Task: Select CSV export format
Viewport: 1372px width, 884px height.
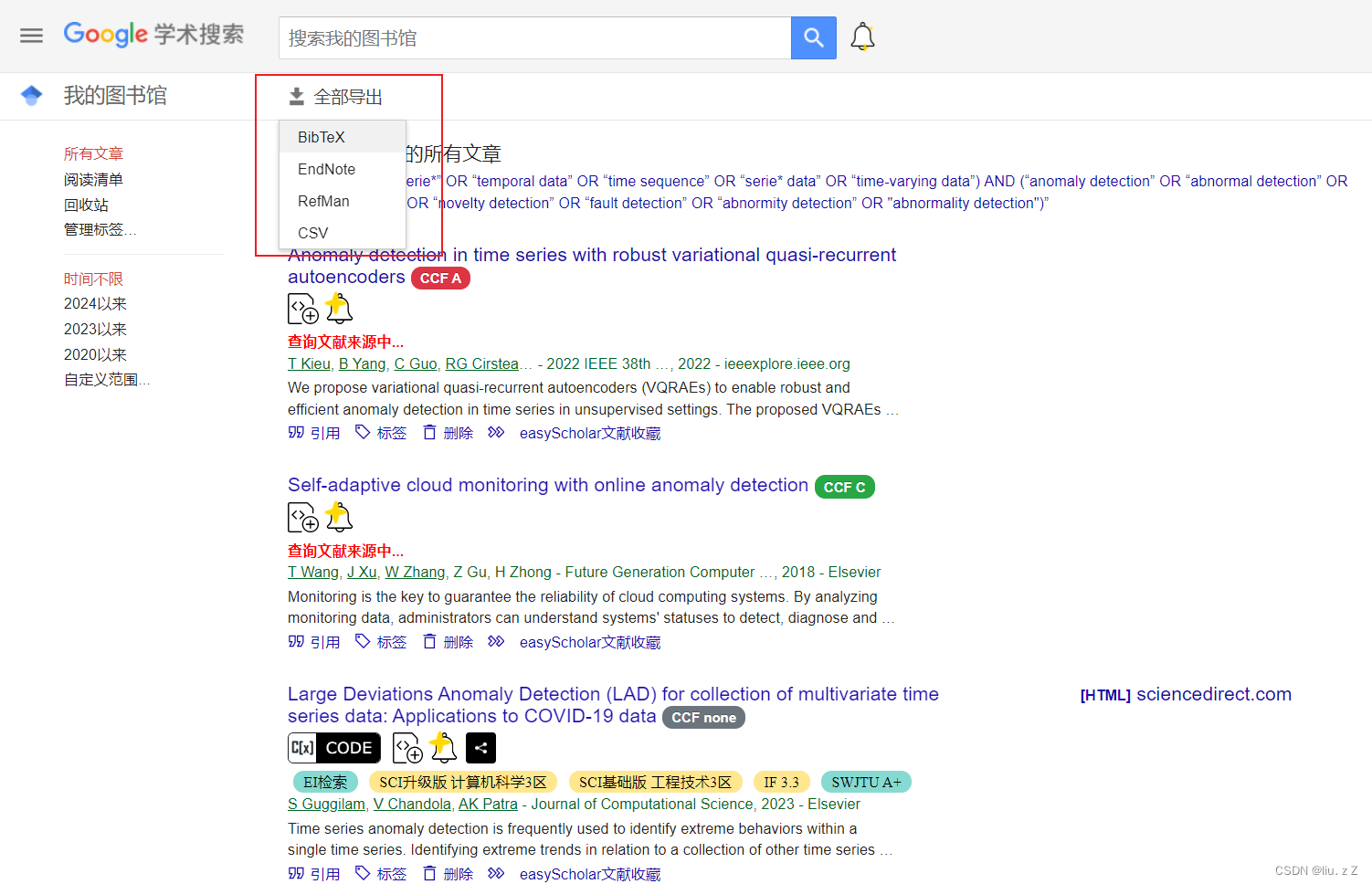Action: click(343, 233)
